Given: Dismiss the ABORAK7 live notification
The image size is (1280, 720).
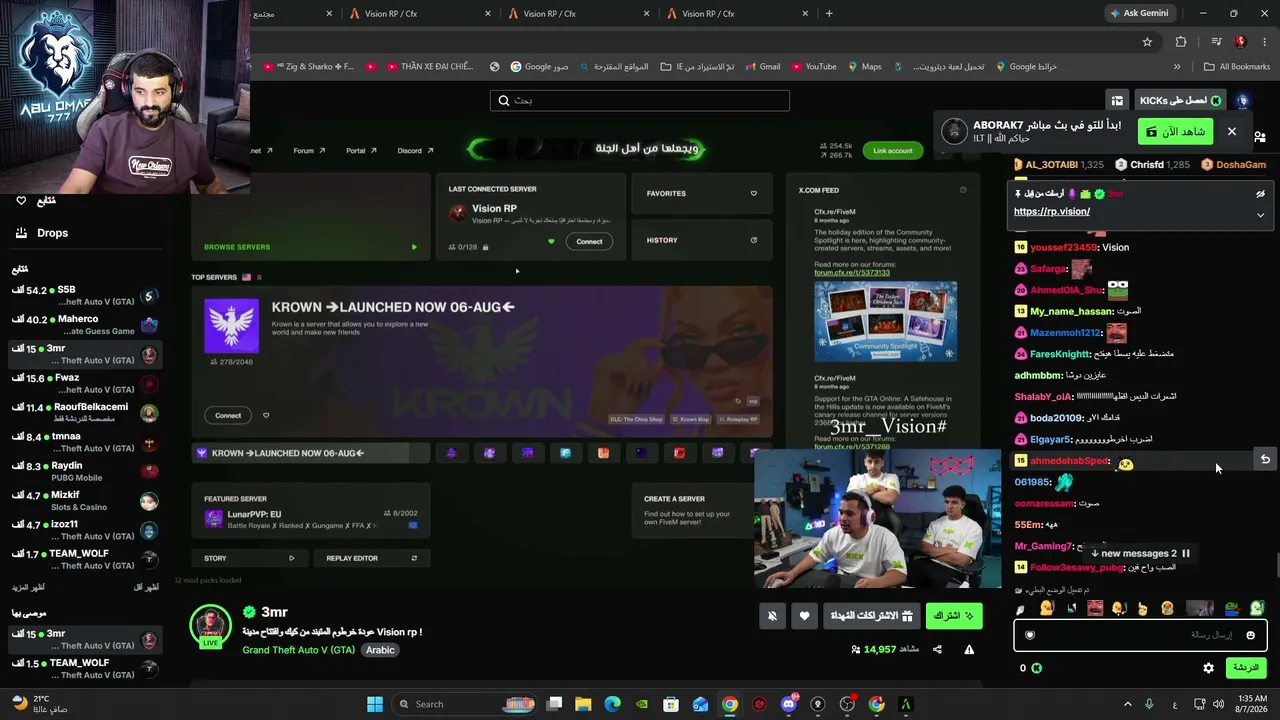Looking at the screenshot, I should point(1232,132).
